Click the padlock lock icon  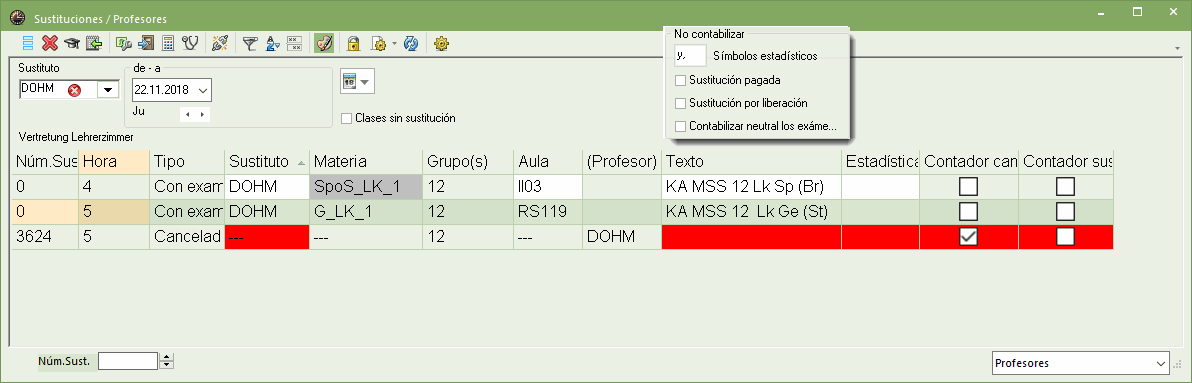pyautogui.click(x=353, y=44)
